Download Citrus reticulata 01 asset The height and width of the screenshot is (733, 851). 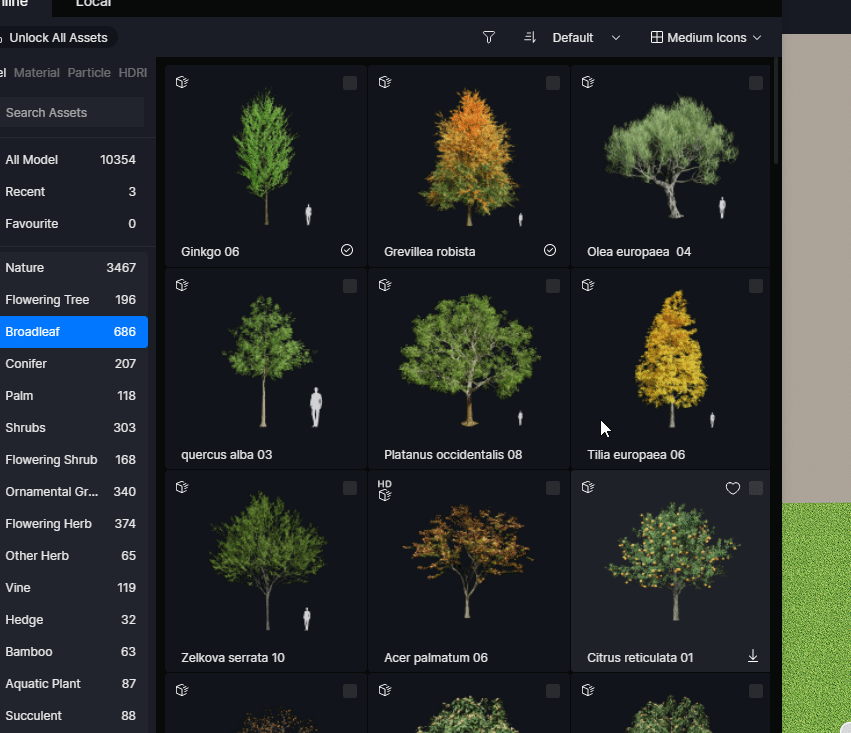click(753, 656)
